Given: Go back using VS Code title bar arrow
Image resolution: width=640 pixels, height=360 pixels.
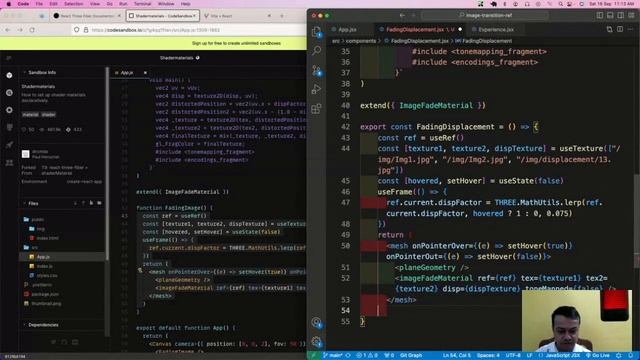Looking at the screenshot, I should [x=402, y=16].
